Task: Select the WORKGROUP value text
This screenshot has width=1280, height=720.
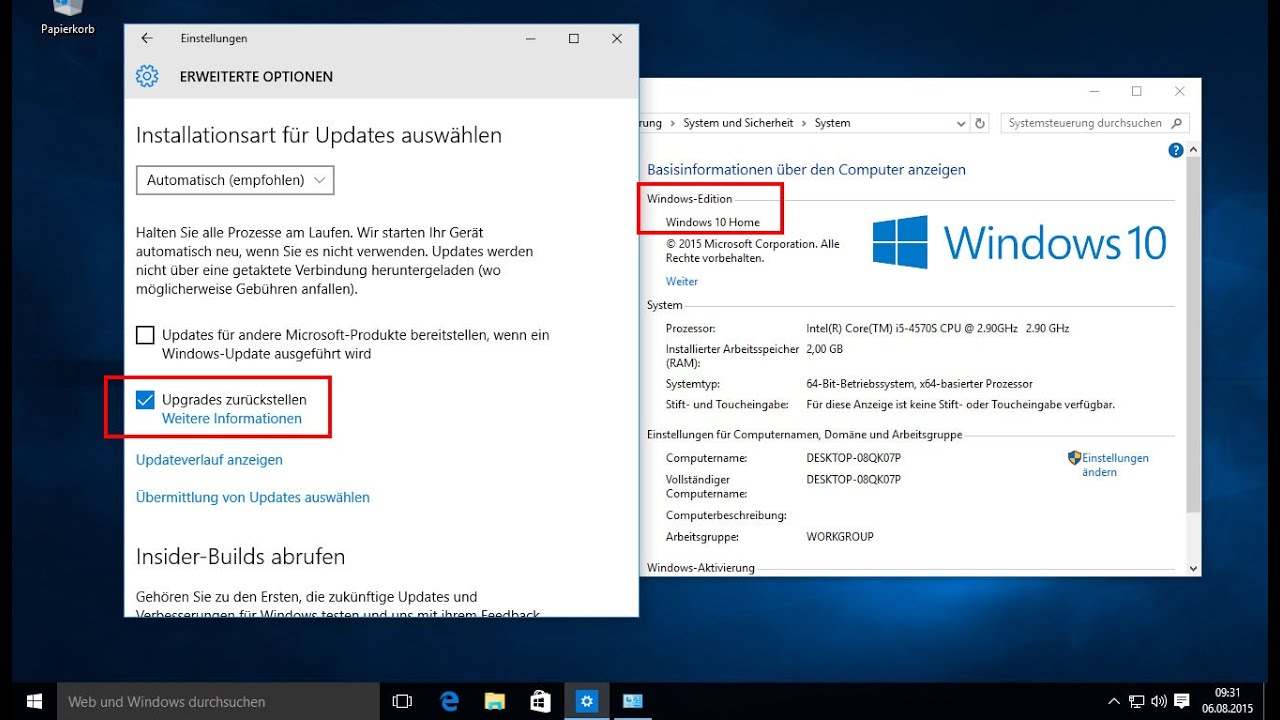Action: tap(840, 537)
